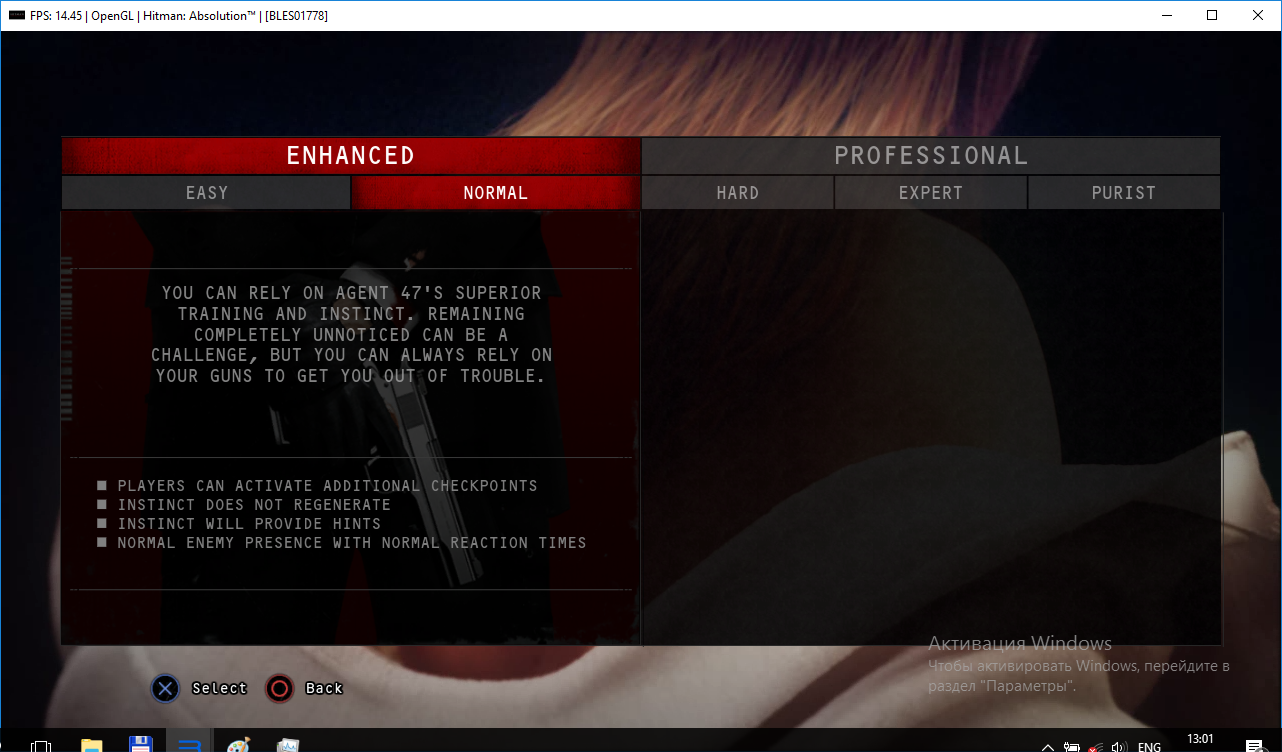Open the Professional category header

pyautogui.click(x=930, y=156)
